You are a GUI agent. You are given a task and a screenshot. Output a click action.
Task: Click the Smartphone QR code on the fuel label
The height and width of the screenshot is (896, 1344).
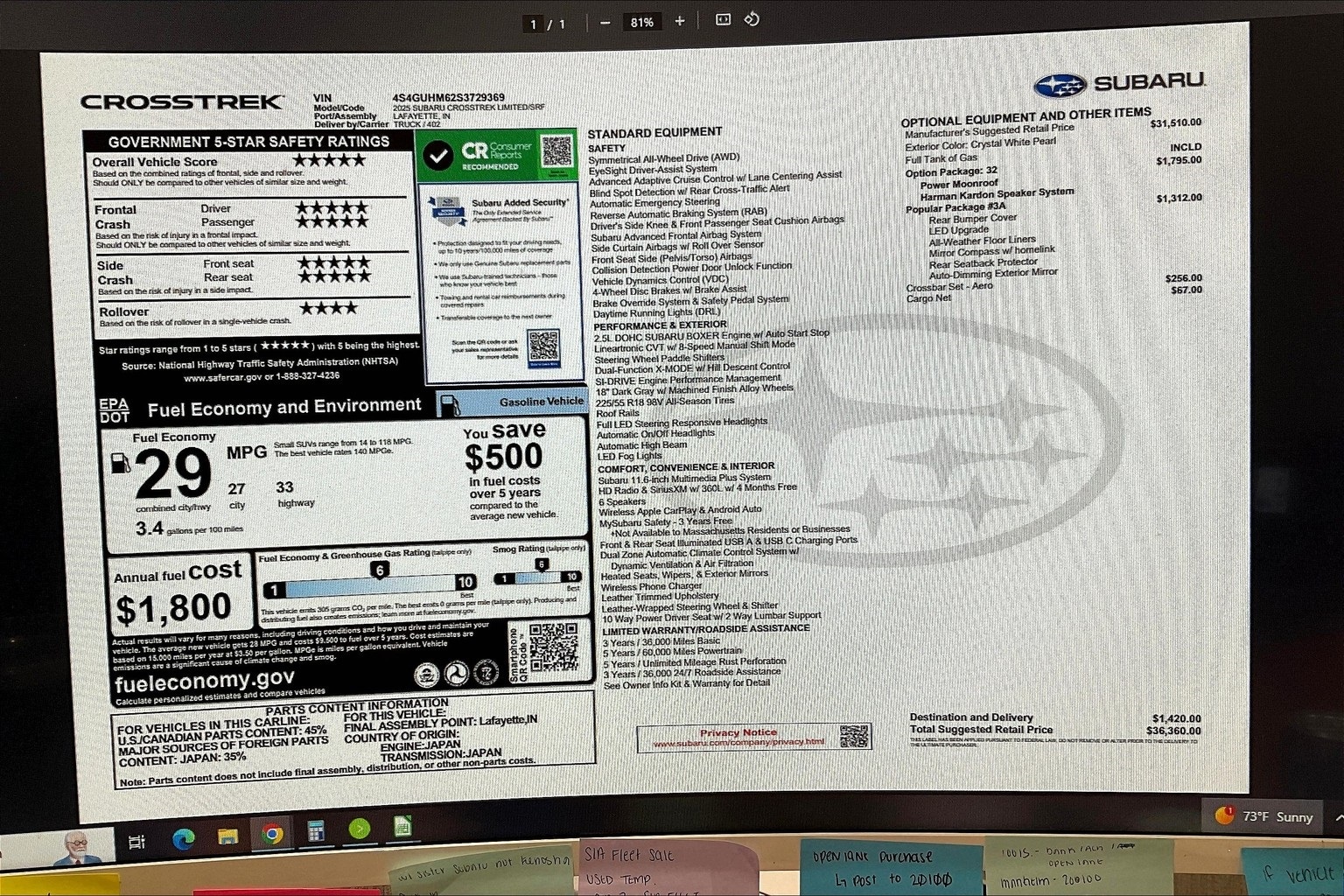(x=553, y=647)
